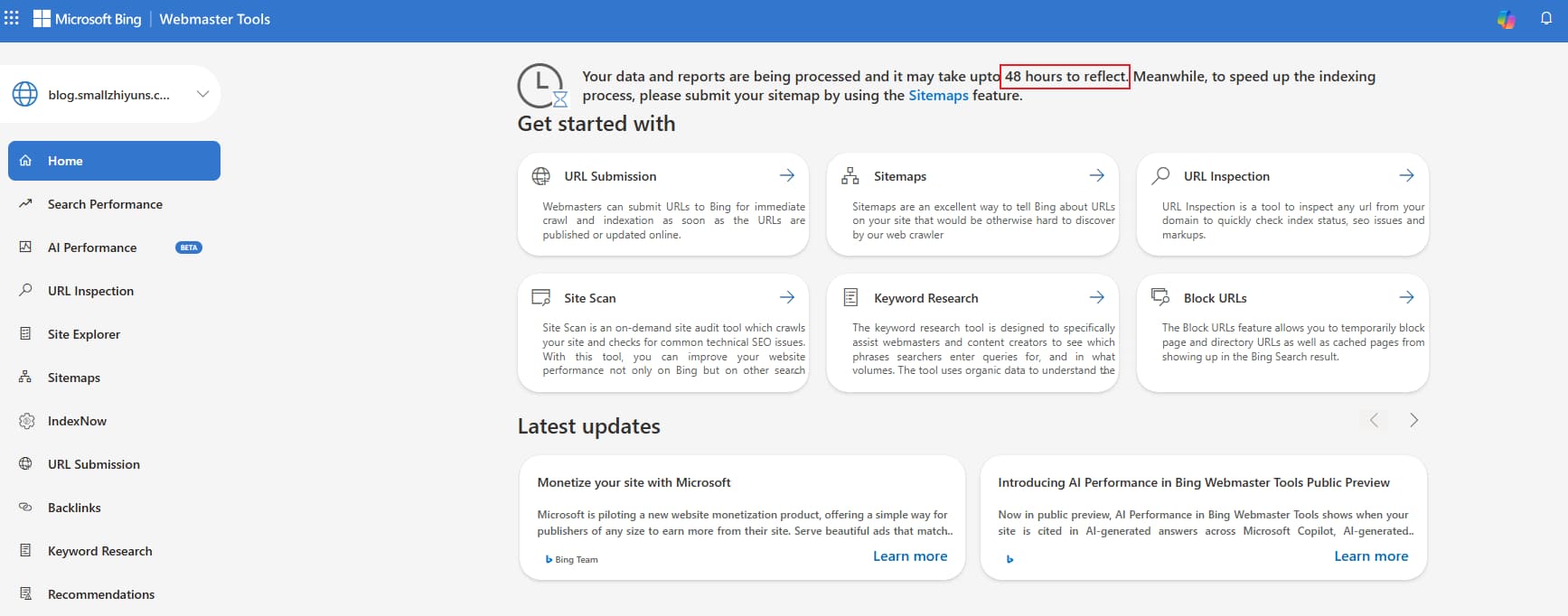Image resolution: width=1568 pixels, height=616 pixels.
Task: Go to IndexNow in the sidebar
Action: [77, 421]
